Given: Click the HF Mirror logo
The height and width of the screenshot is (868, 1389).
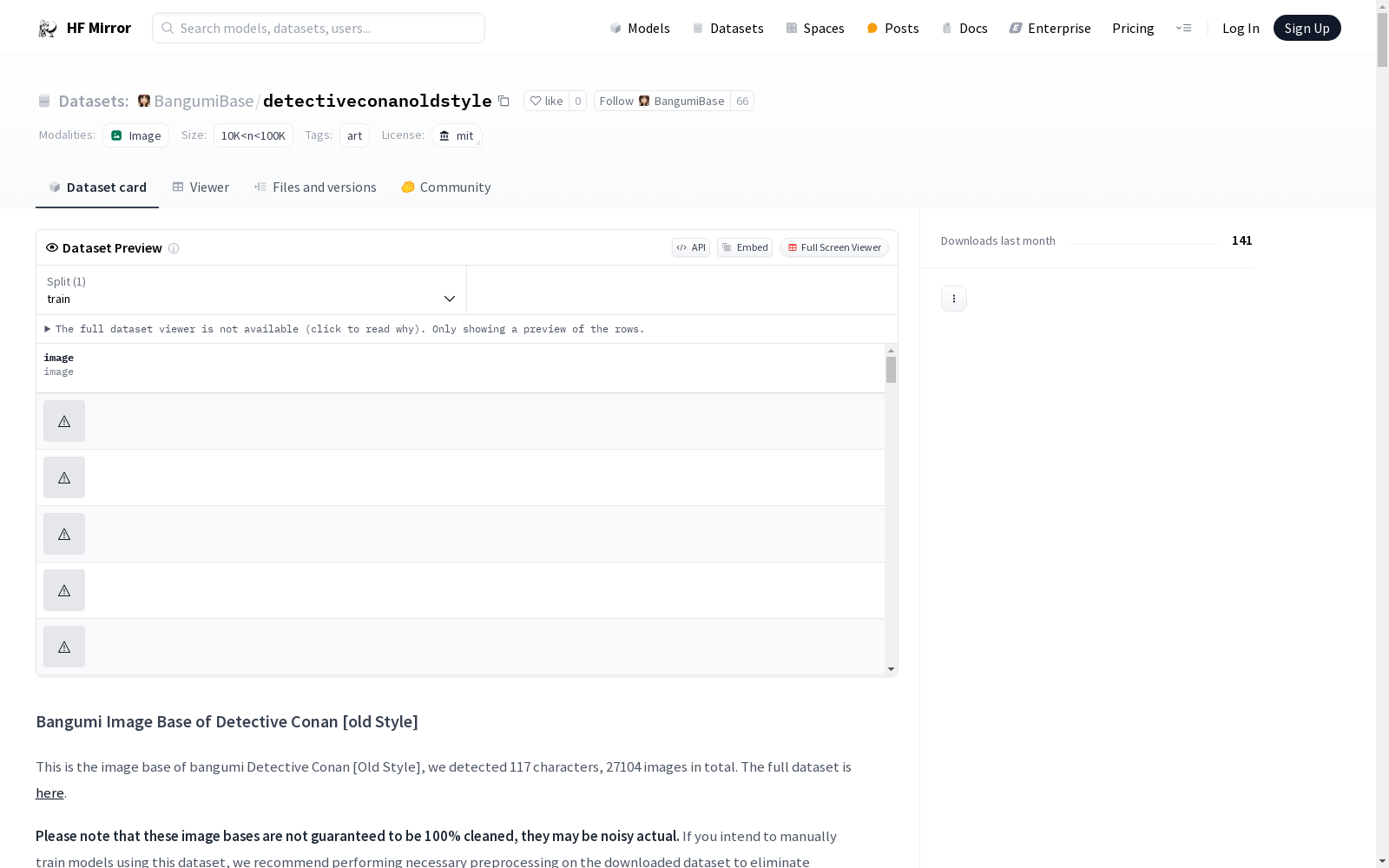Looking at the screenshot, I should [x=84, y=28].
